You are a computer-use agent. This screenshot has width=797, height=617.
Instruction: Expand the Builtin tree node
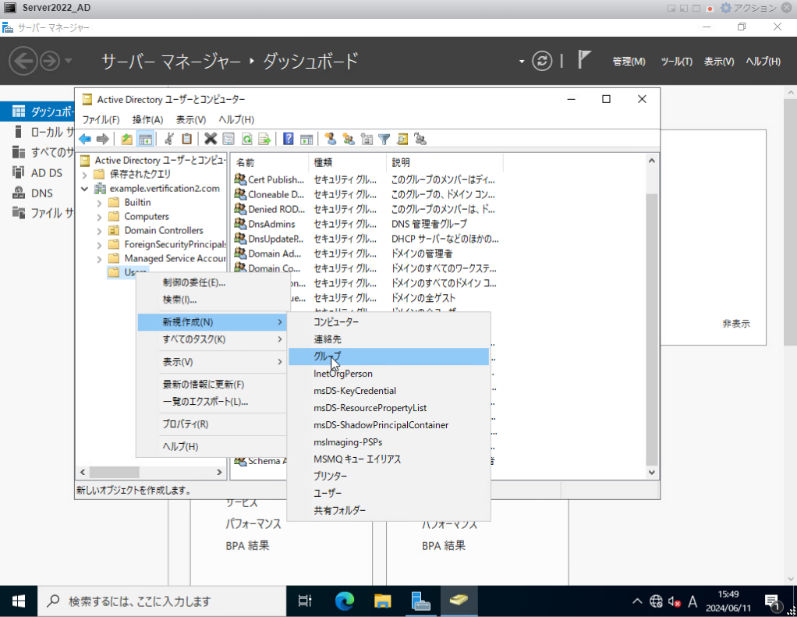click(99, 203)
